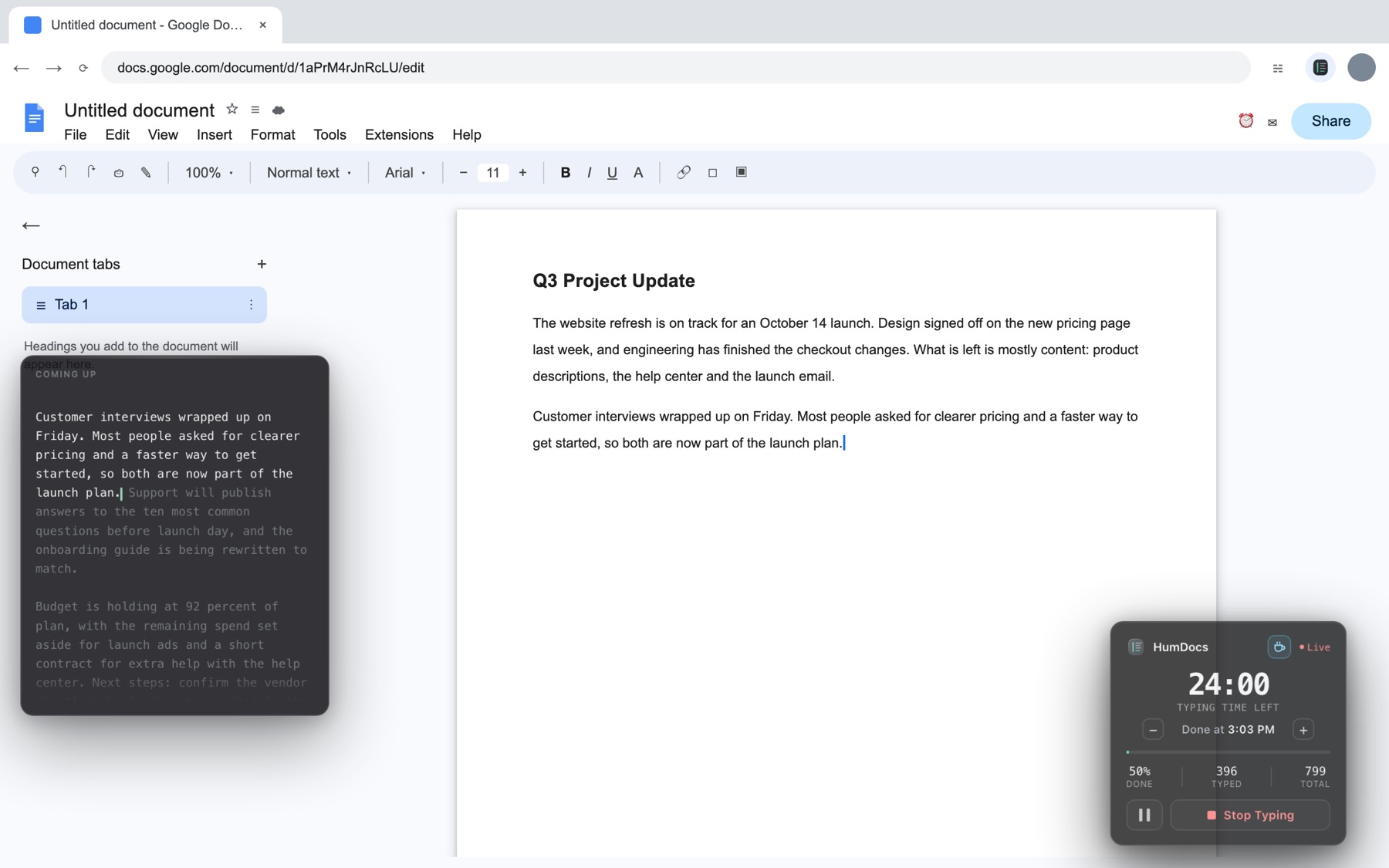Toggle italic formatting
This screenshot has width=1389, height=868.
(x=589, y=173)
